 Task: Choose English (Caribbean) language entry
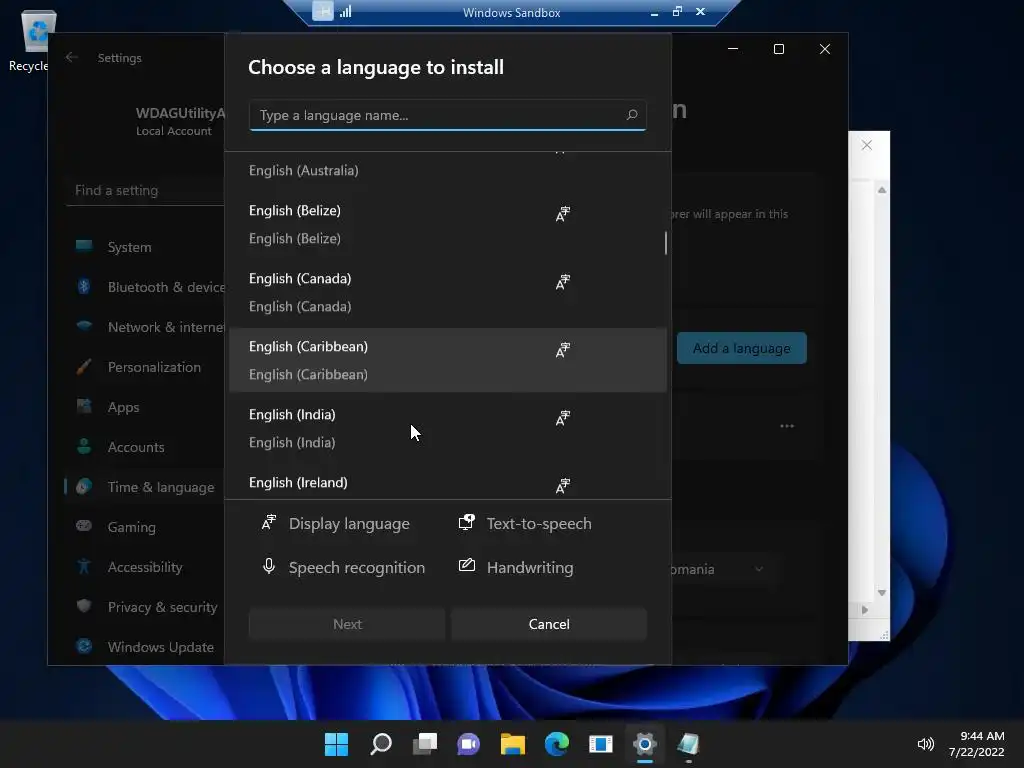[x=447, y=360]
